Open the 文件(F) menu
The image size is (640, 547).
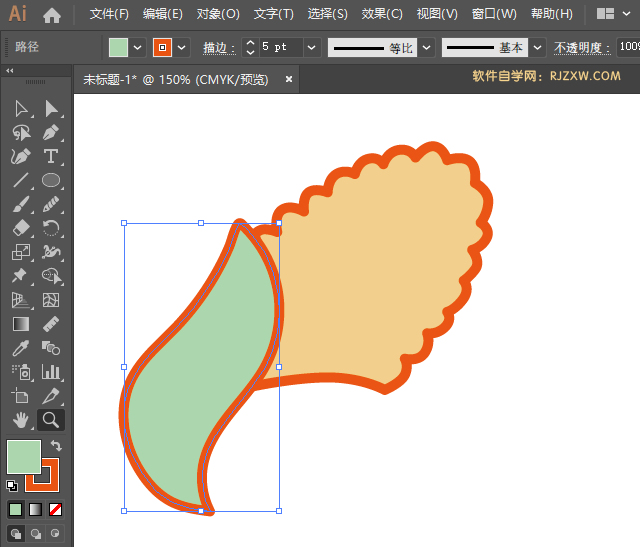(x=109, y=15)
